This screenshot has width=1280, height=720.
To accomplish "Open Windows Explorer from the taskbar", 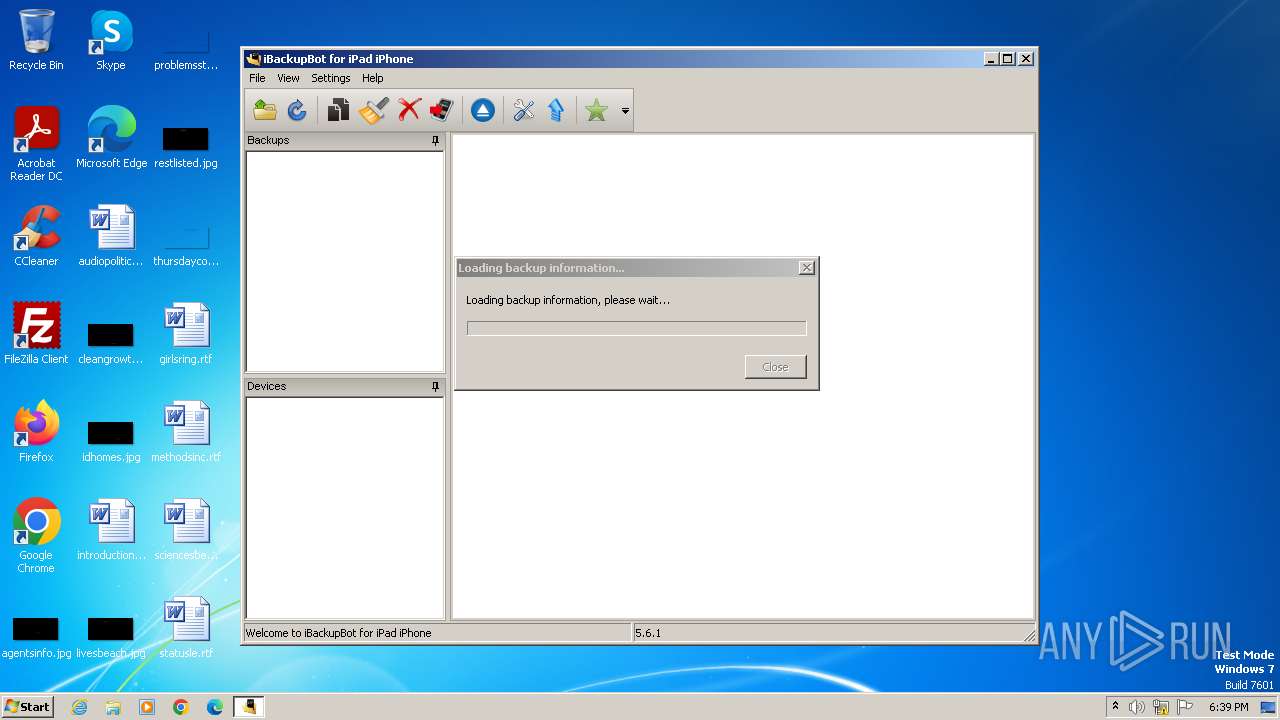I will (x=113, y=707).
